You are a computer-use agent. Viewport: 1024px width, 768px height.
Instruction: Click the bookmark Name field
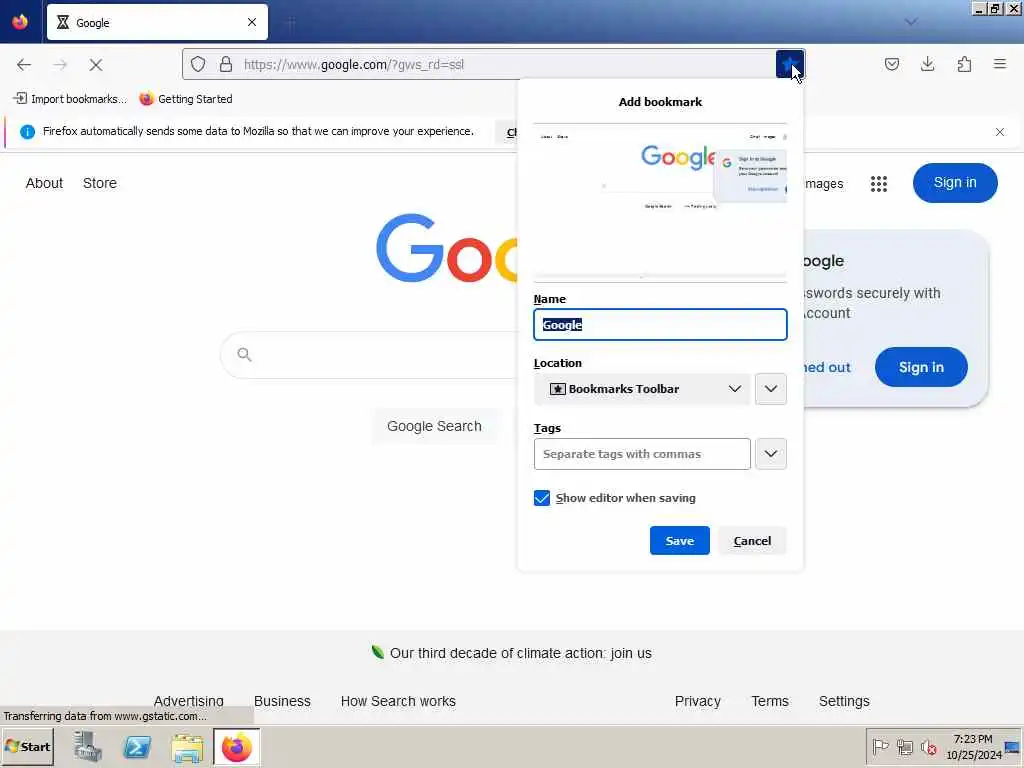[x=660, y=325]
